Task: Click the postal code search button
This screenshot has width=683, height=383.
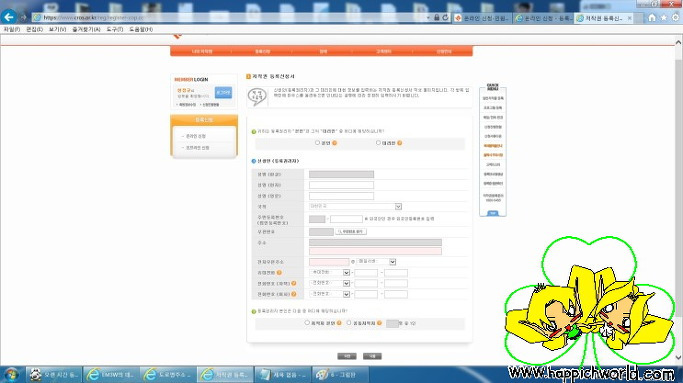Action: pos(351,232)
